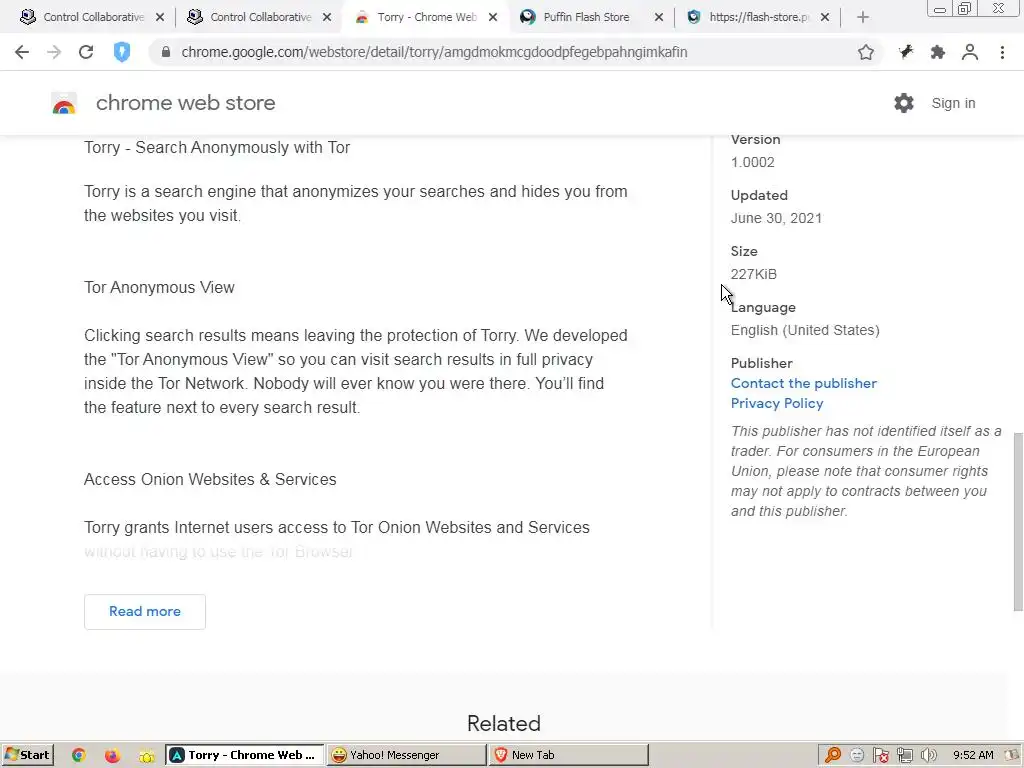Open the Chrome profile icon
Viewport: 1024px width, 768px height.
click(970, 52)
